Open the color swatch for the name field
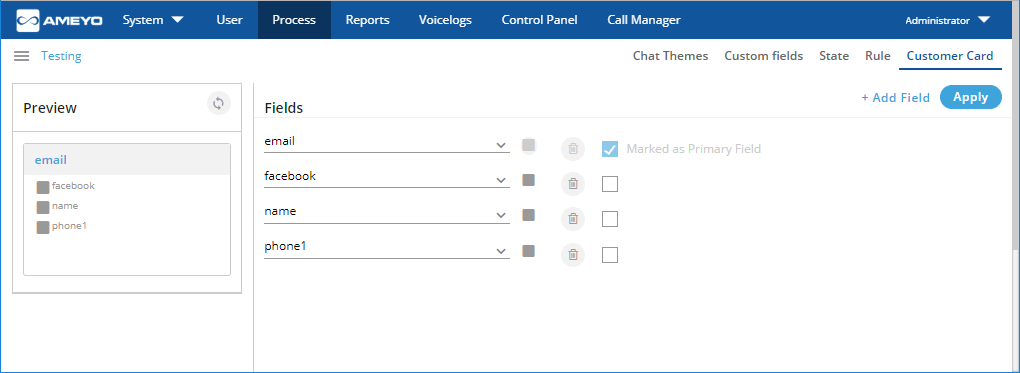1020x373 pixels. [529, 215]
